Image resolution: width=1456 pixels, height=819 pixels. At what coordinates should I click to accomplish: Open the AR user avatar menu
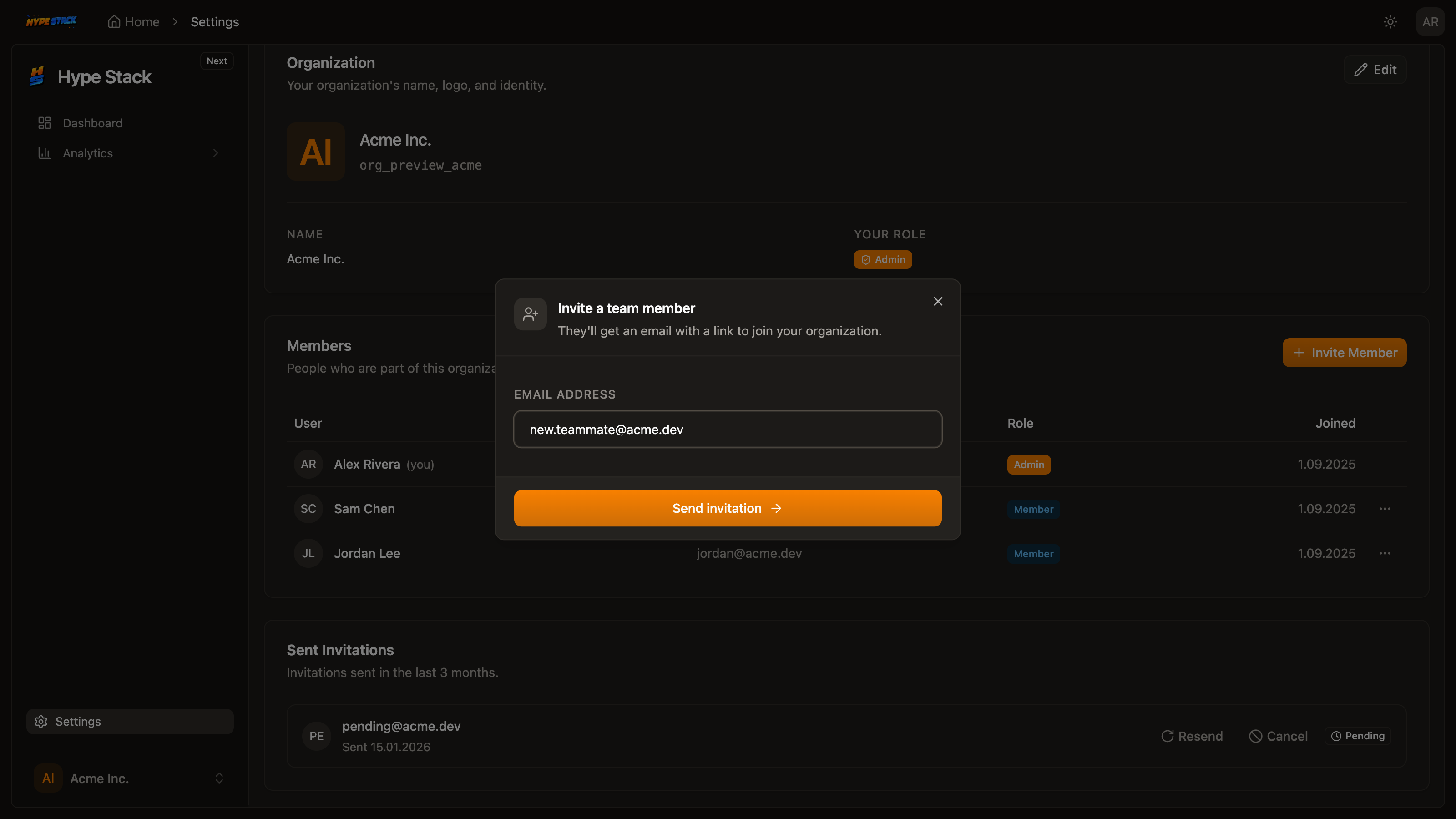point(1431,21)
